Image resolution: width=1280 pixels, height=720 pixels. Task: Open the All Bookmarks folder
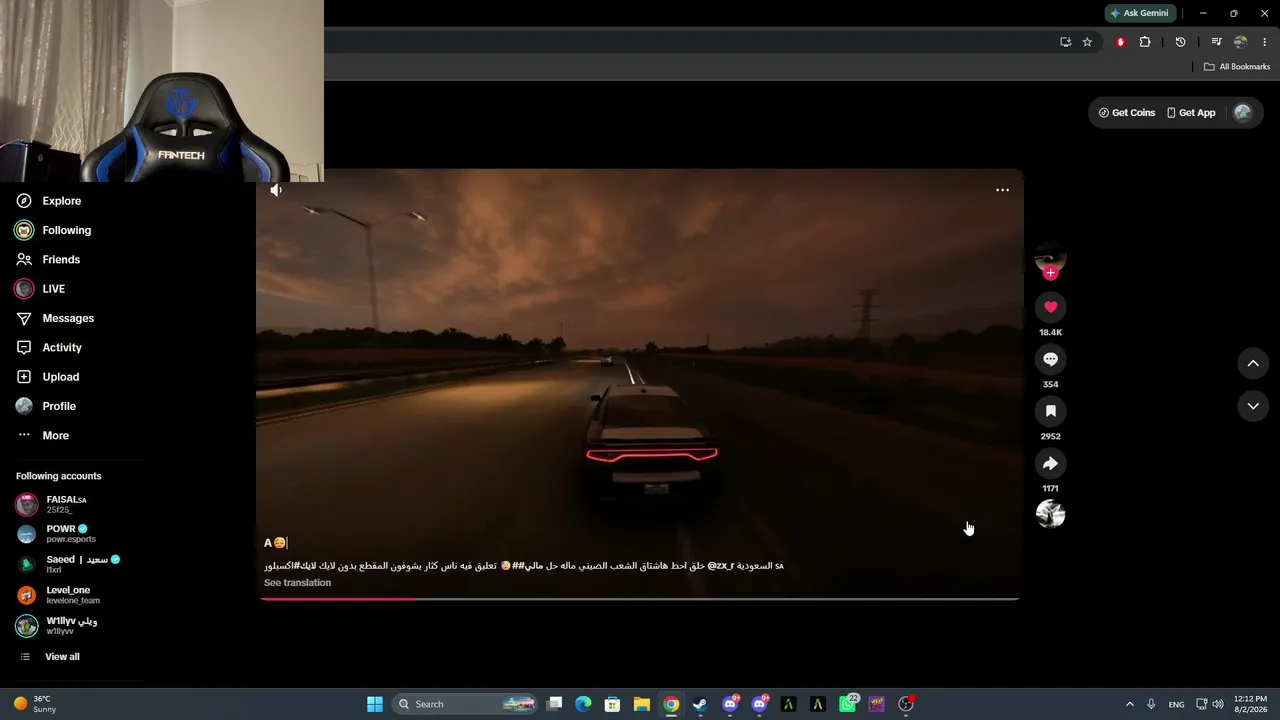point(1237,67)
